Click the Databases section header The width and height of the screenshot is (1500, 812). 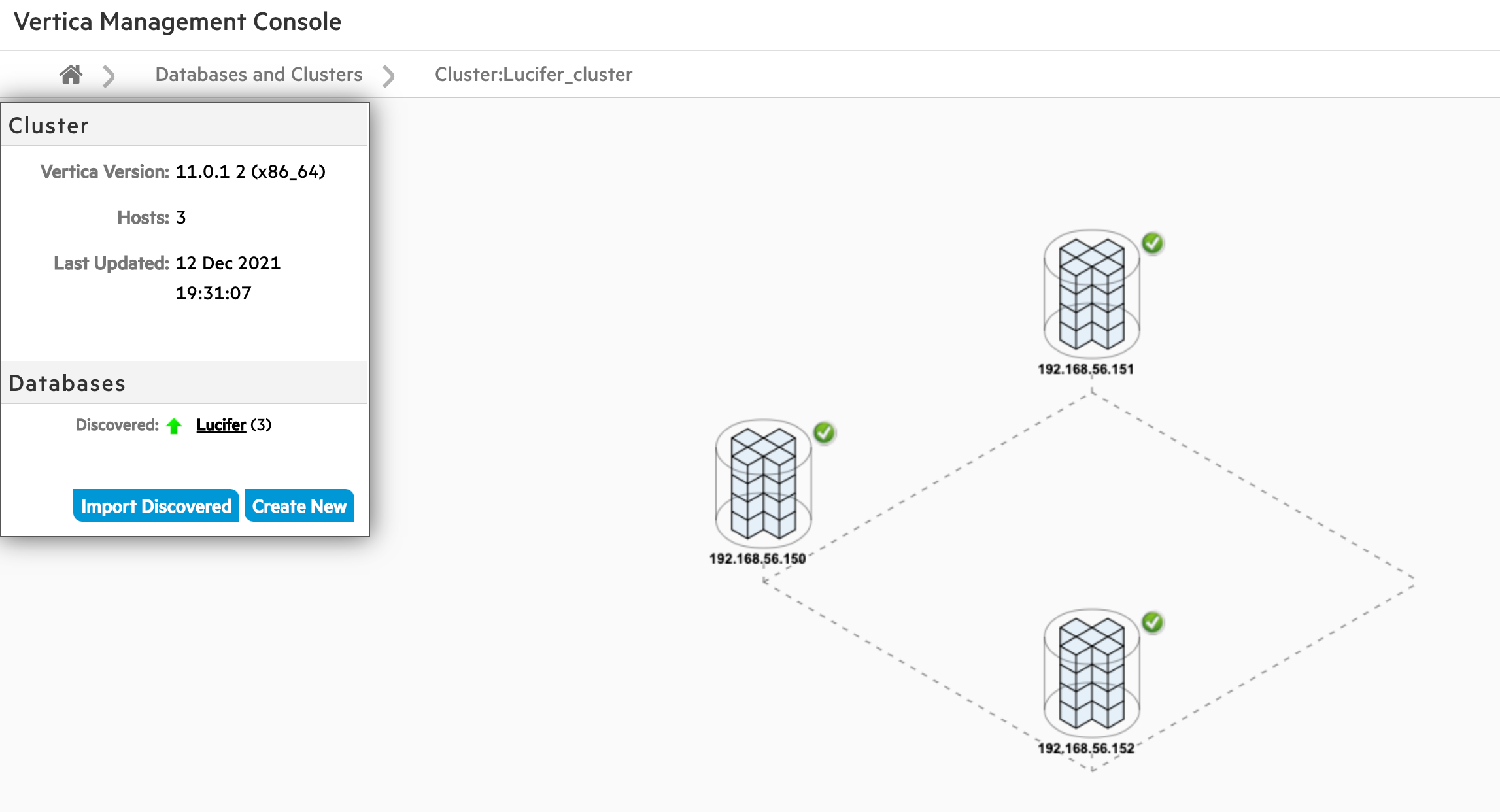coord(185,383)
